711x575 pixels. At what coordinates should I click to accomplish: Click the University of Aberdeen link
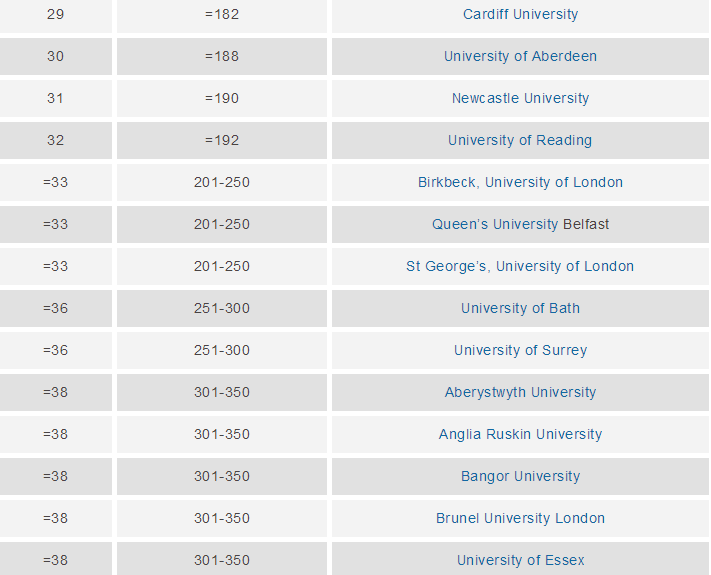pyautogui.click(x=520, y=57)
